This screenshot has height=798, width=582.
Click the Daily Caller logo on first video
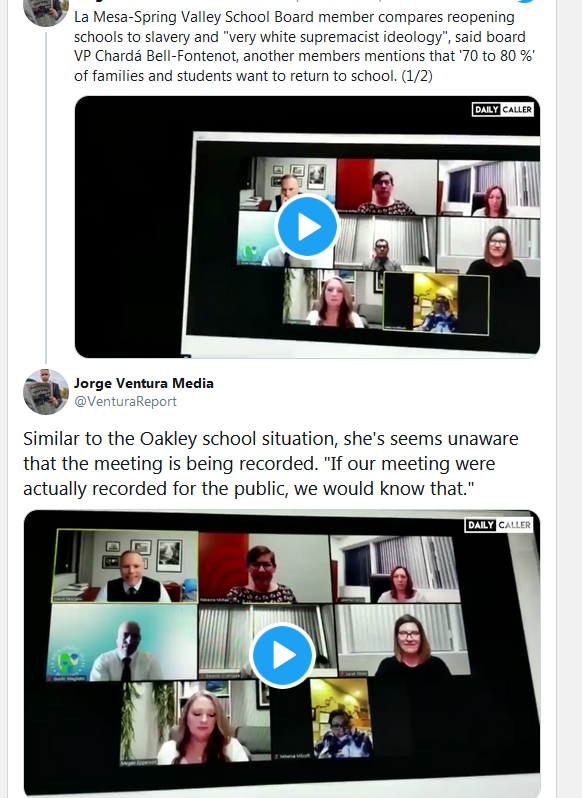503,109
